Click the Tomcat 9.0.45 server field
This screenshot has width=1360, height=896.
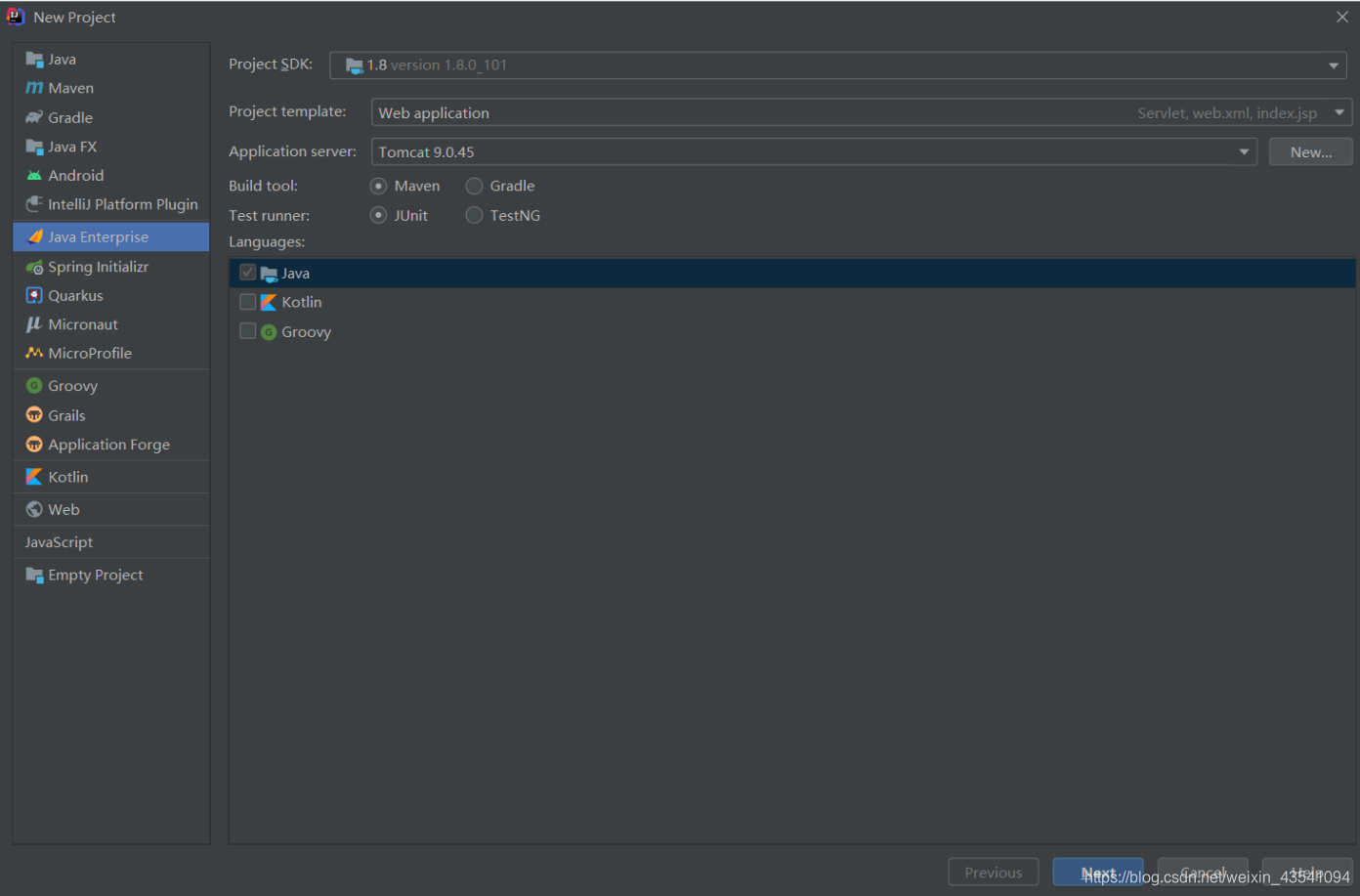coord(814,152)
